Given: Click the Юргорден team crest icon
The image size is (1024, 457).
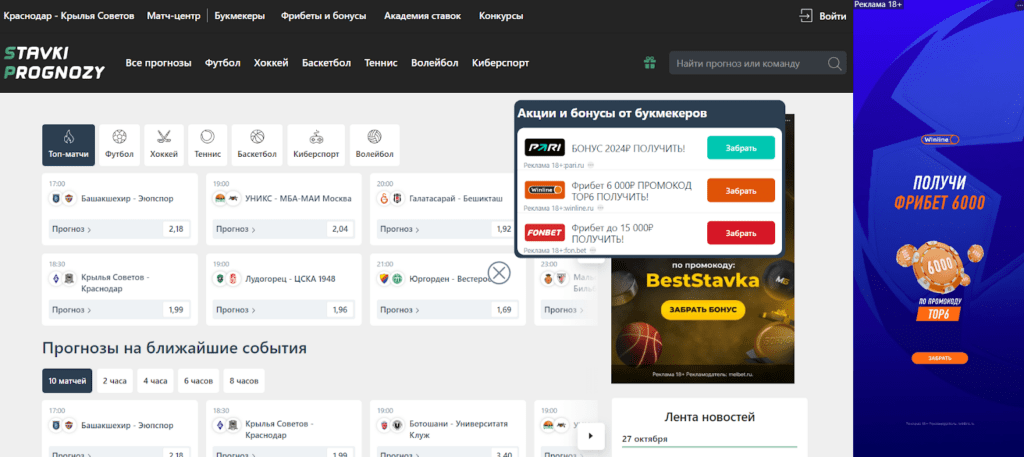Looking at the screenshot, I should coord(384,279).
